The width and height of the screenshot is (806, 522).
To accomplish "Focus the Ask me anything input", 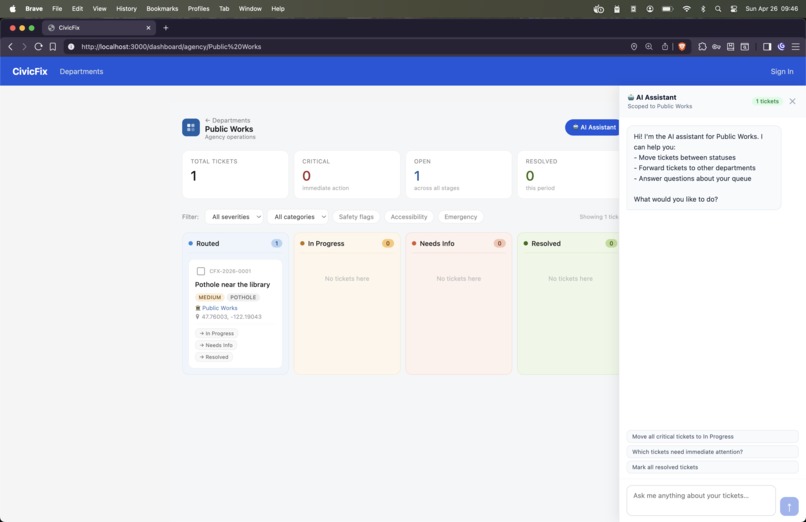I will coord(701,500).
